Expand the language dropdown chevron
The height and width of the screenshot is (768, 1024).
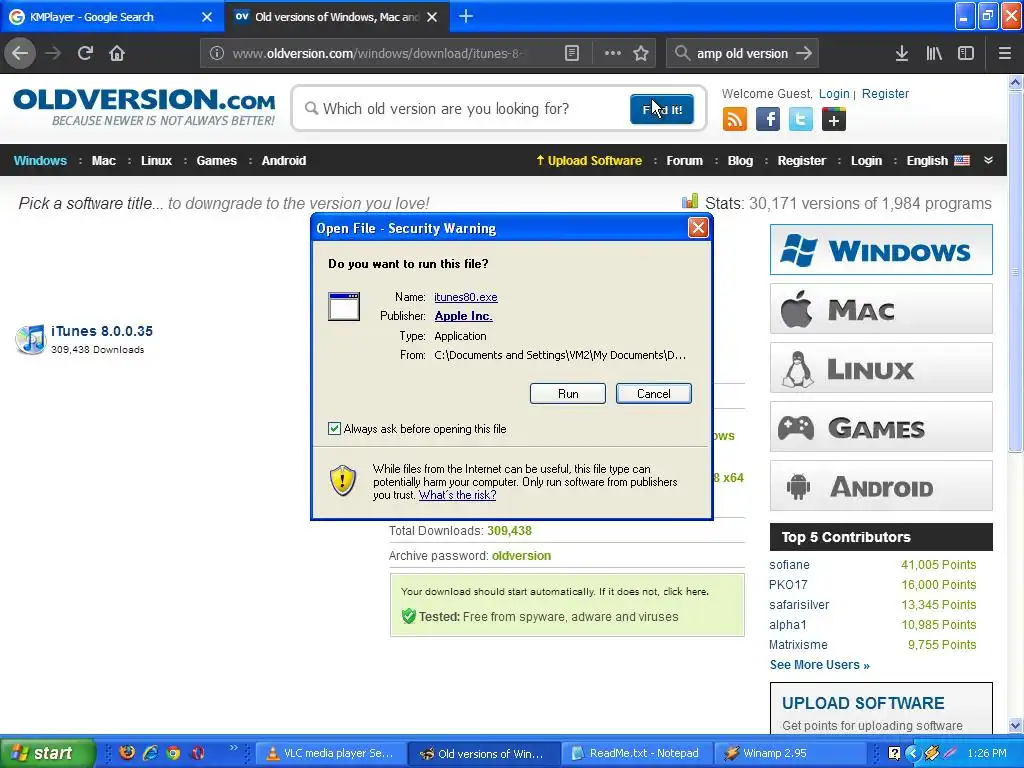(988, 160)
